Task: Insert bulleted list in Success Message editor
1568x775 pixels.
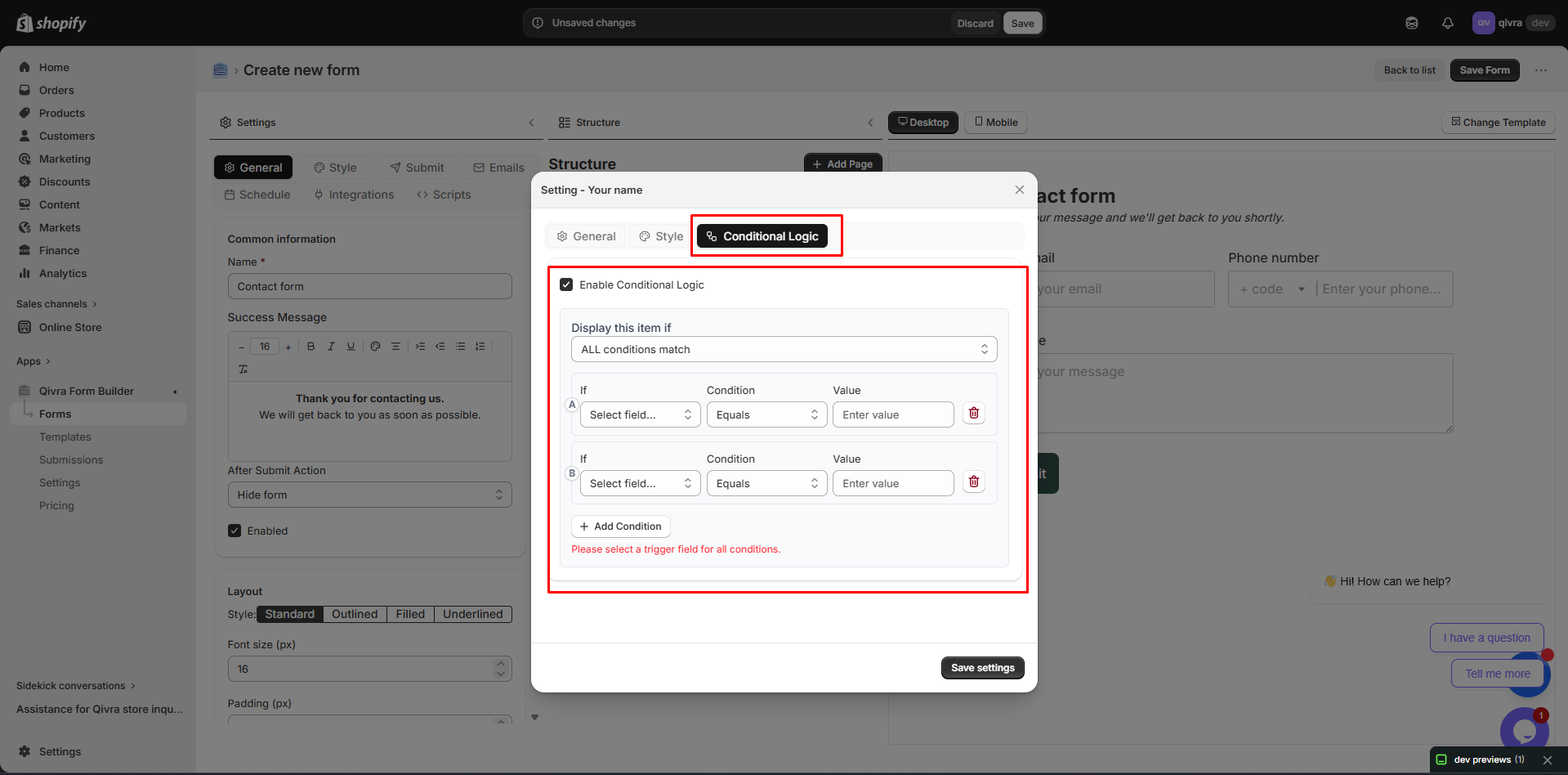Action: coord(460,347)
